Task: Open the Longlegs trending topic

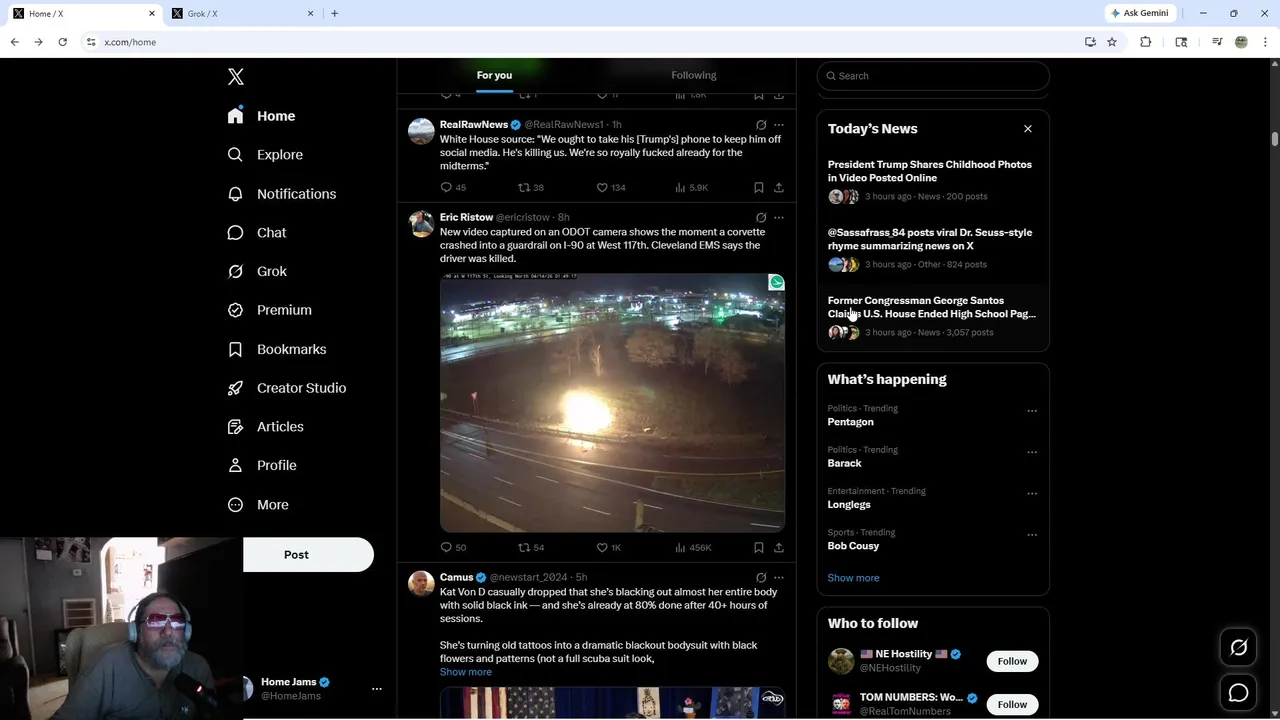Action: [x=849, y=505]
